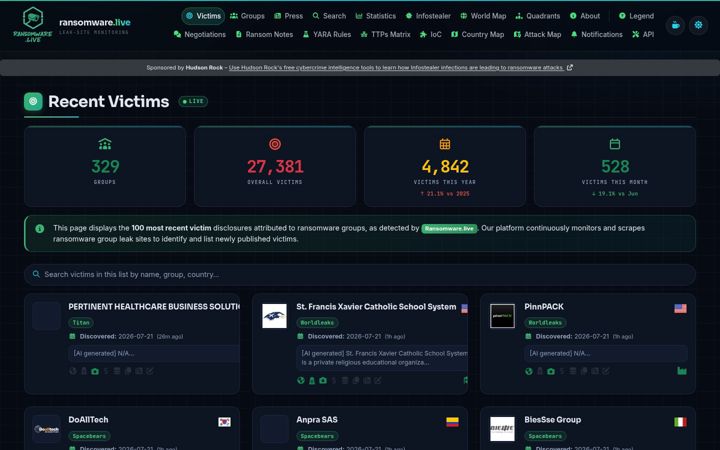
Task: Click the Colombia flag on Anpra SAS card
Action: point(452,422)
